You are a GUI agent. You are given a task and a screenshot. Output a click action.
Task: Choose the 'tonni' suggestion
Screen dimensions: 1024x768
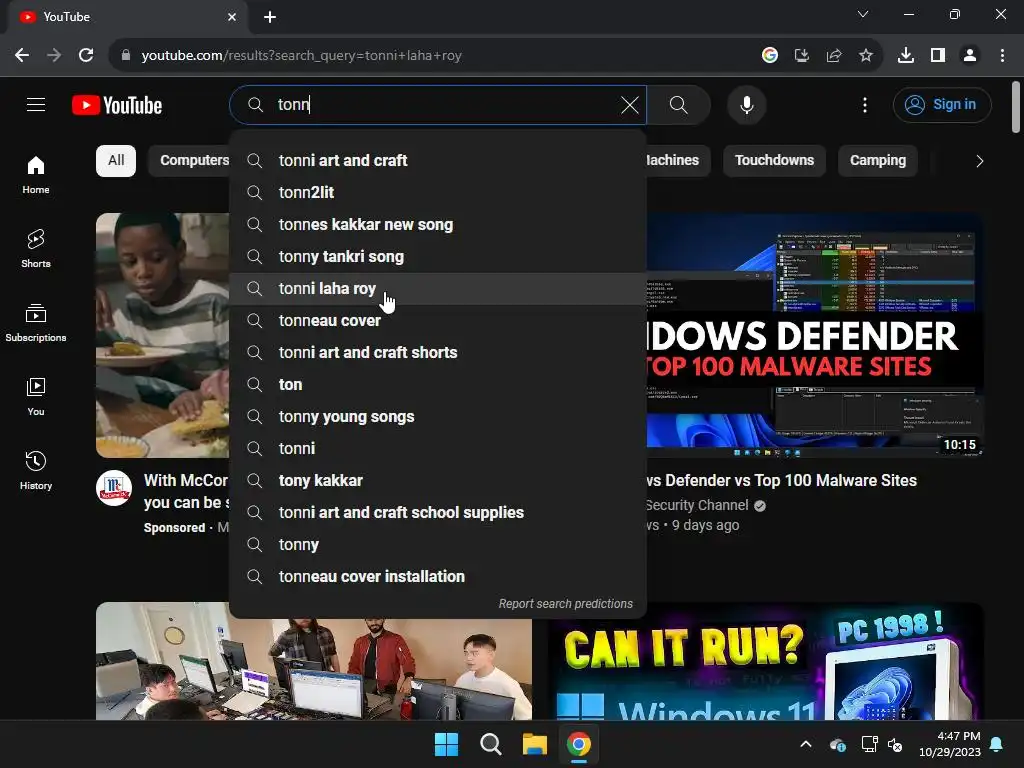pyautogui.click(x=438, y=448)
